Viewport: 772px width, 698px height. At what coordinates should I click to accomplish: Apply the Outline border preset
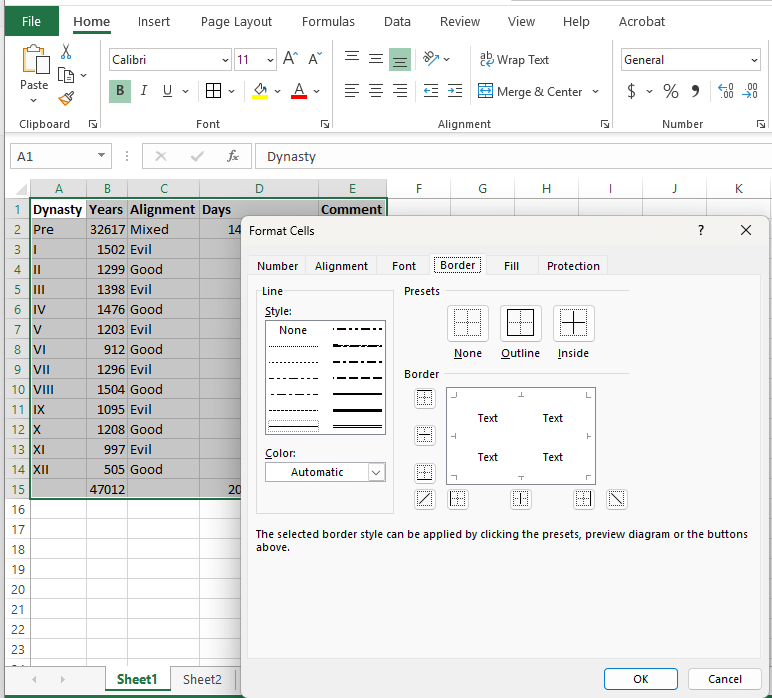point(520,324)
